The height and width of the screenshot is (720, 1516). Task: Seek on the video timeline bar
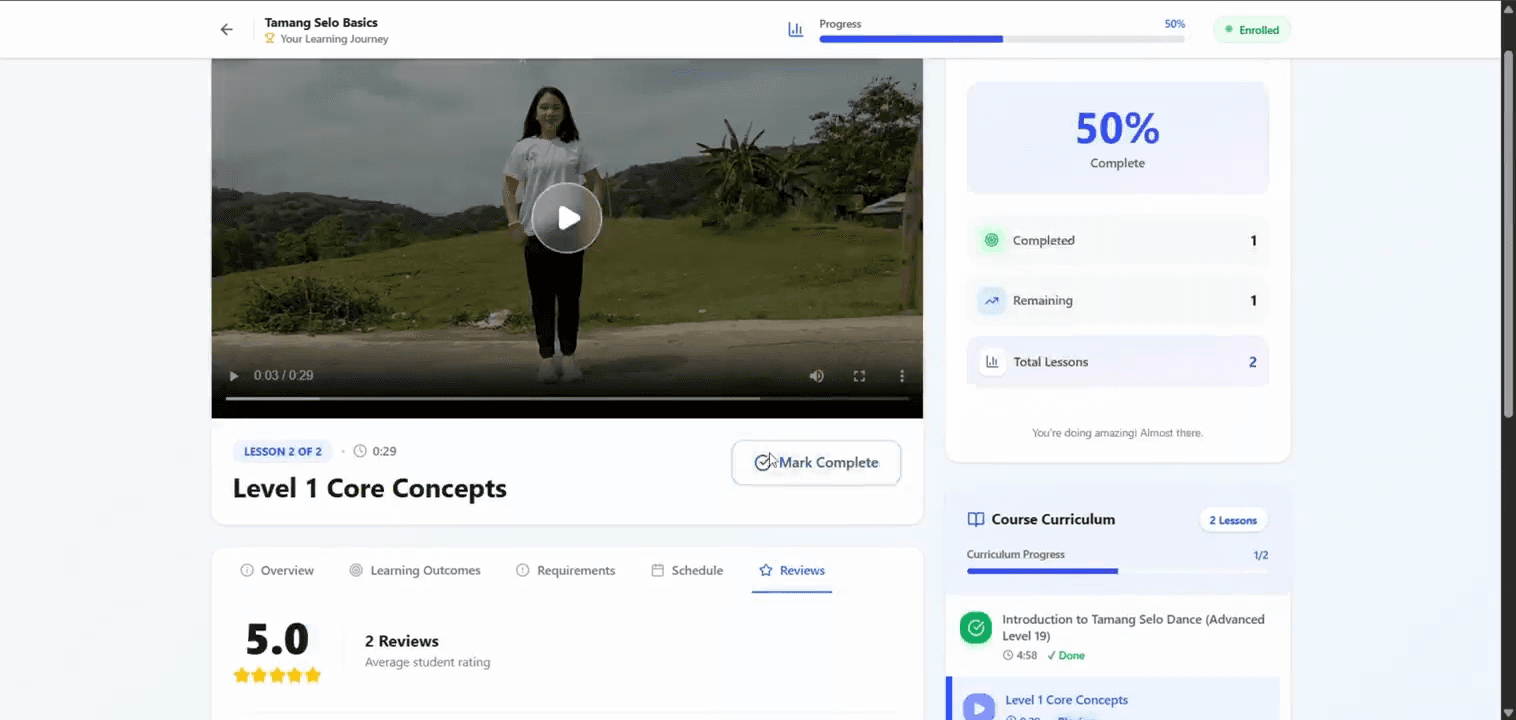[567, 398]
